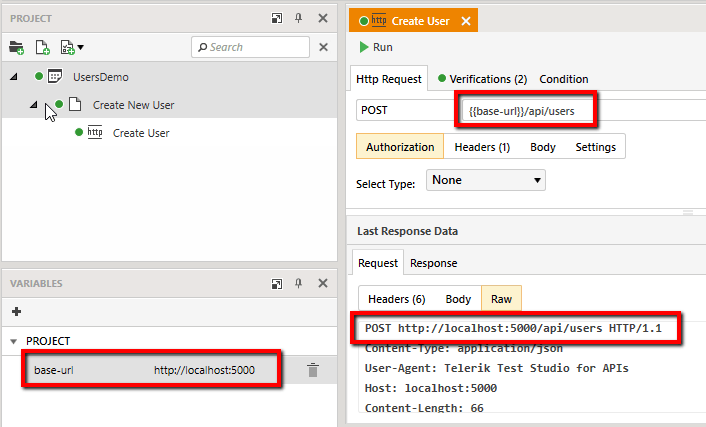Select the Raw tab
This screenshot has height=427, width=706.
pyautogui.click(x=501, y=299)
